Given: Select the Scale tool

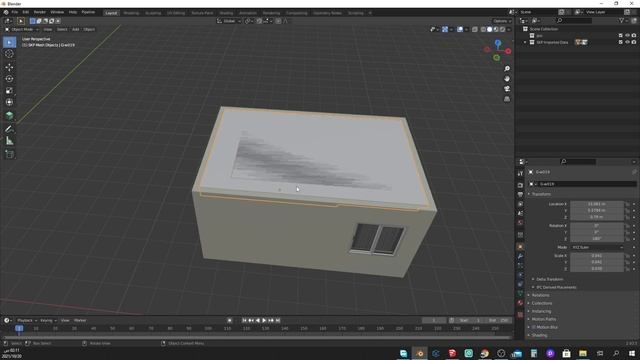Looking at the screenshot, I should pos(9,91).
